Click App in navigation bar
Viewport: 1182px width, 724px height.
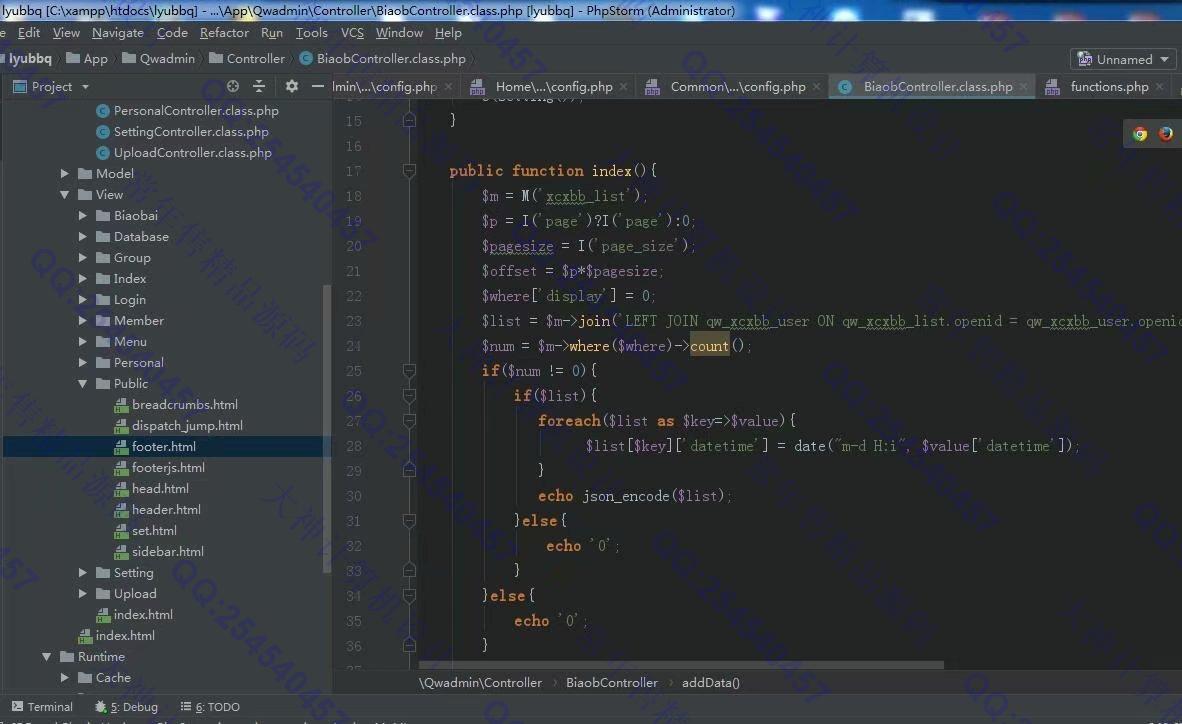tap(87, 59)
